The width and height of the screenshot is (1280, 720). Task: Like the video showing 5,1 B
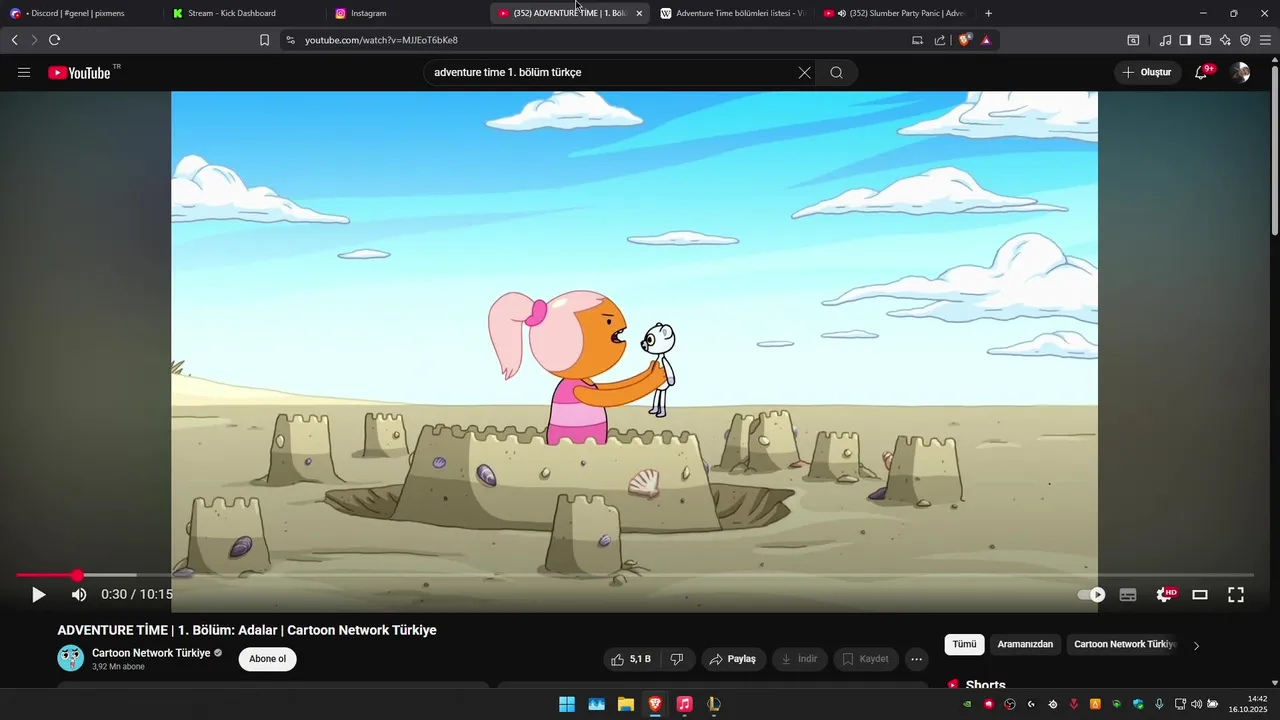631,659
